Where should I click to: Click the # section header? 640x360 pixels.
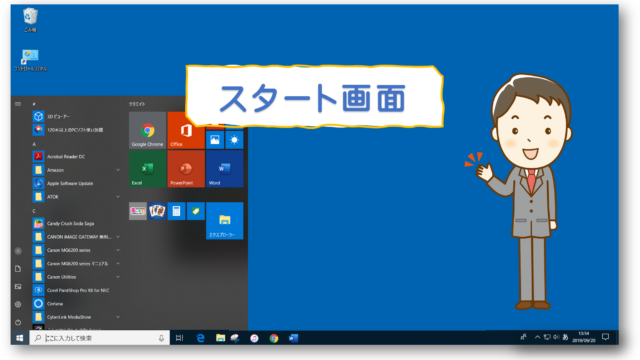34,104
